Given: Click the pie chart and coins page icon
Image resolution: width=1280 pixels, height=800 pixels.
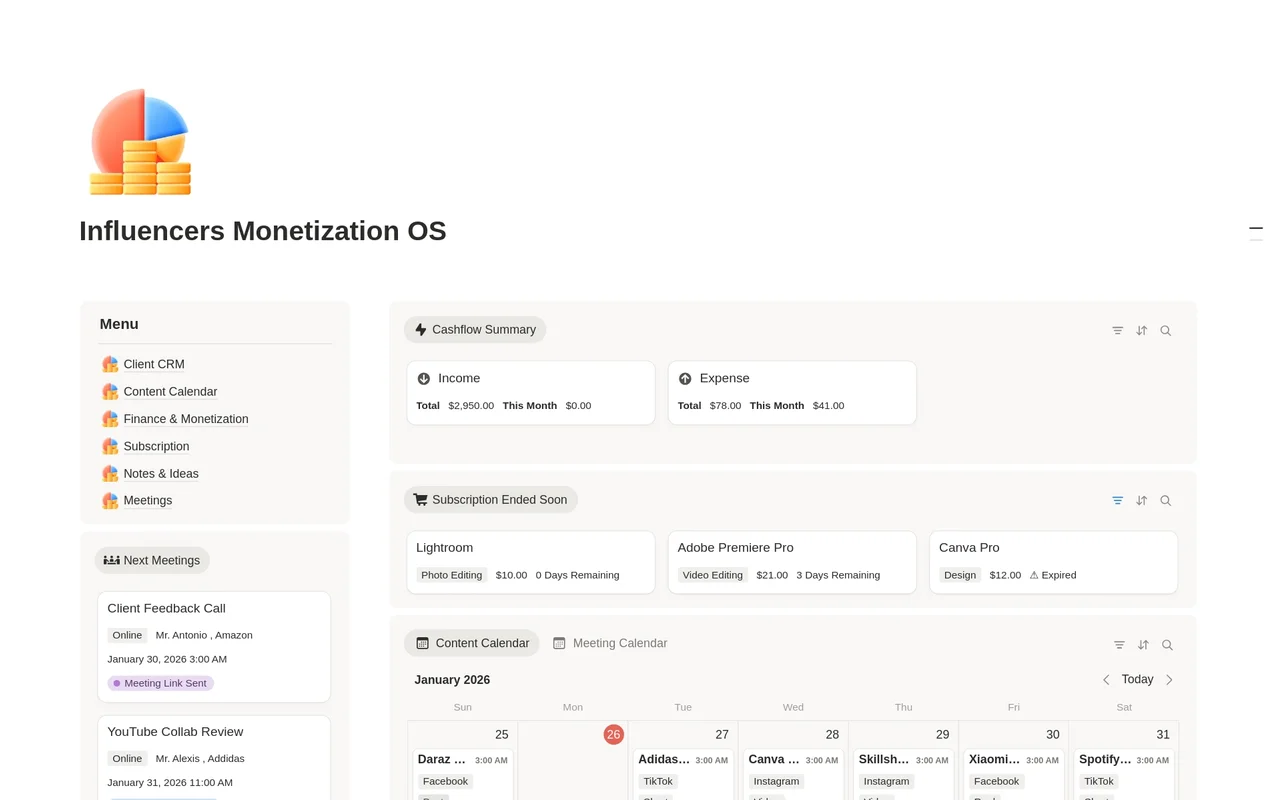Looking at the screenshot, I should click(140, 141).
